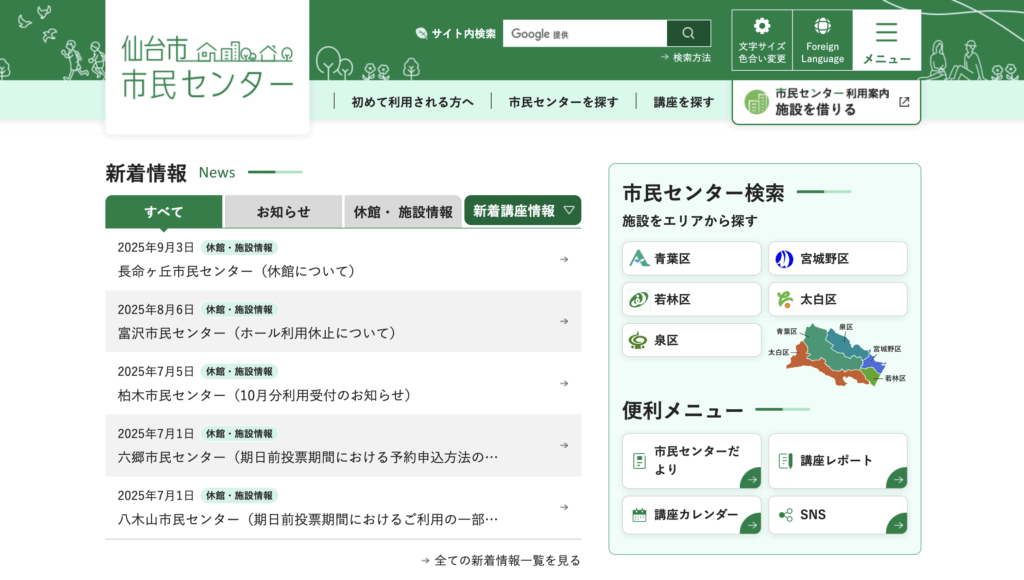Viewport: 1024px width, 580px height.
Task: Select 泉区 ward button
Action: pos(691,340)
